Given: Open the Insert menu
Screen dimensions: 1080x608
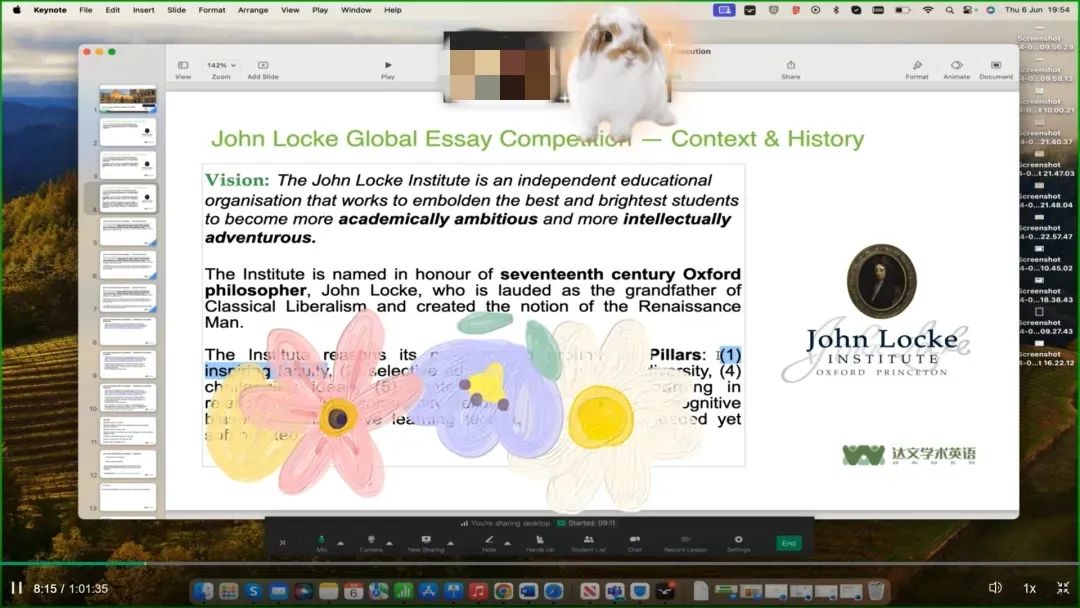Looking at the screenshot, I should tap(143, 10).
